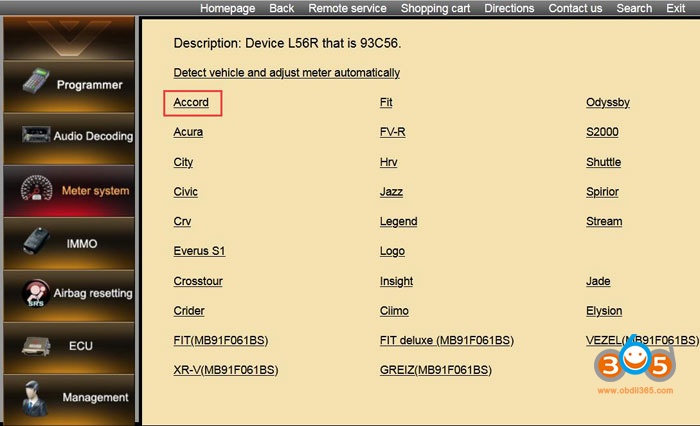Open Search from the top bar
Screen dimensions: 700x426
tap(634, 8)
